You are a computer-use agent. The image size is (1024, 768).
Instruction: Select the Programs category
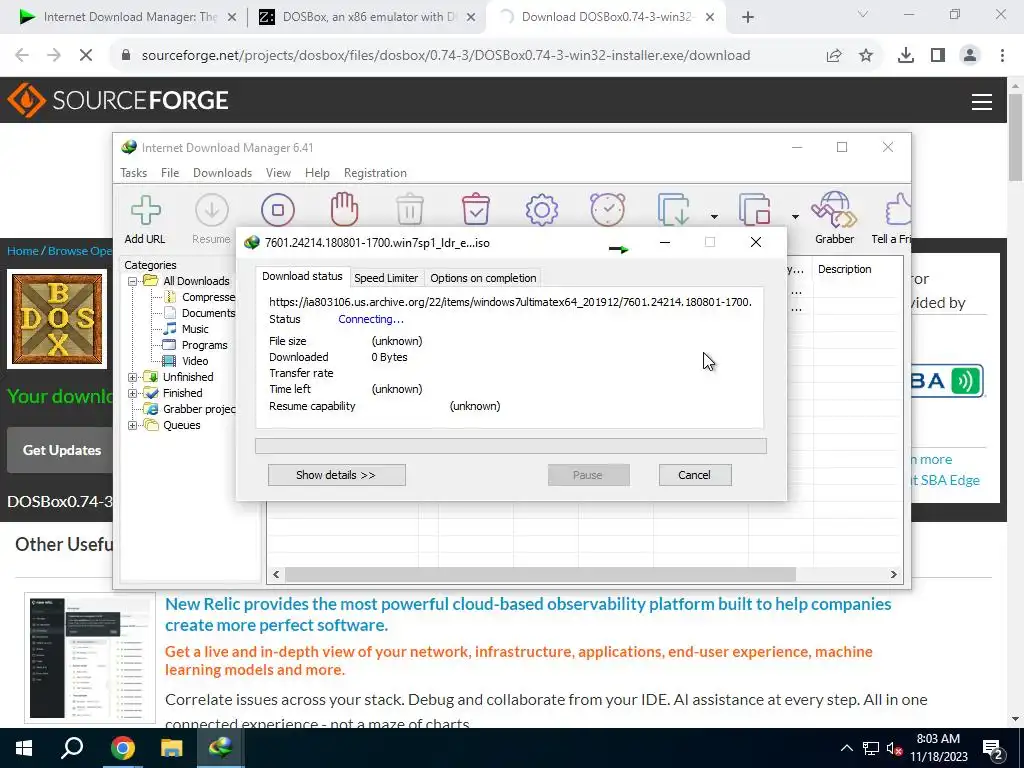pos(204,345)
